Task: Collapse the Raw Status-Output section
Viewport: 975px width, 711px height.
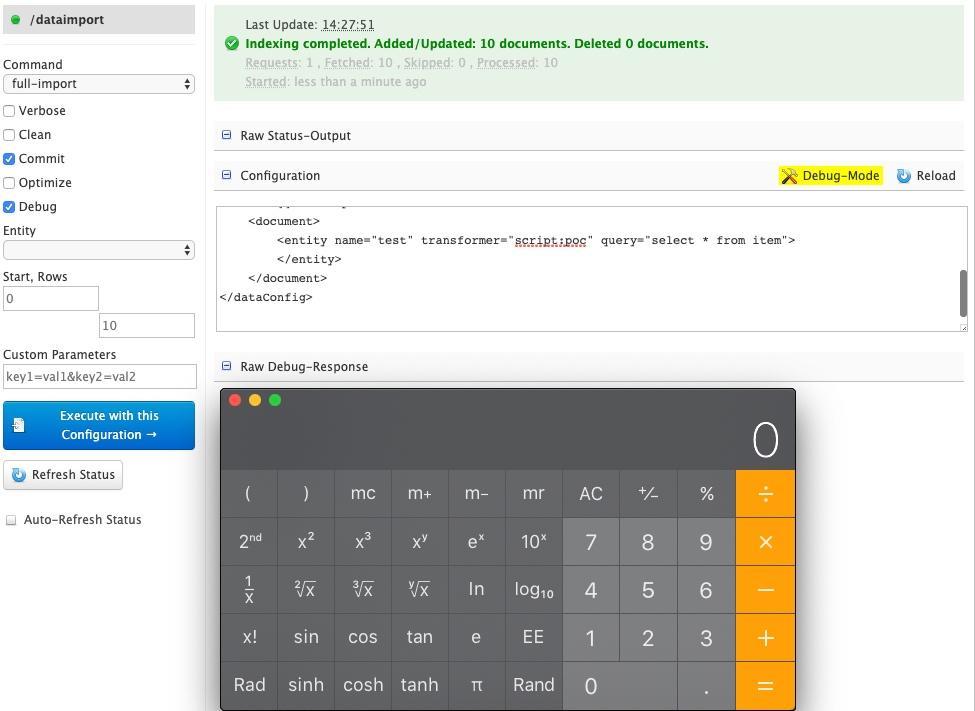Action: tap(227, 135)
